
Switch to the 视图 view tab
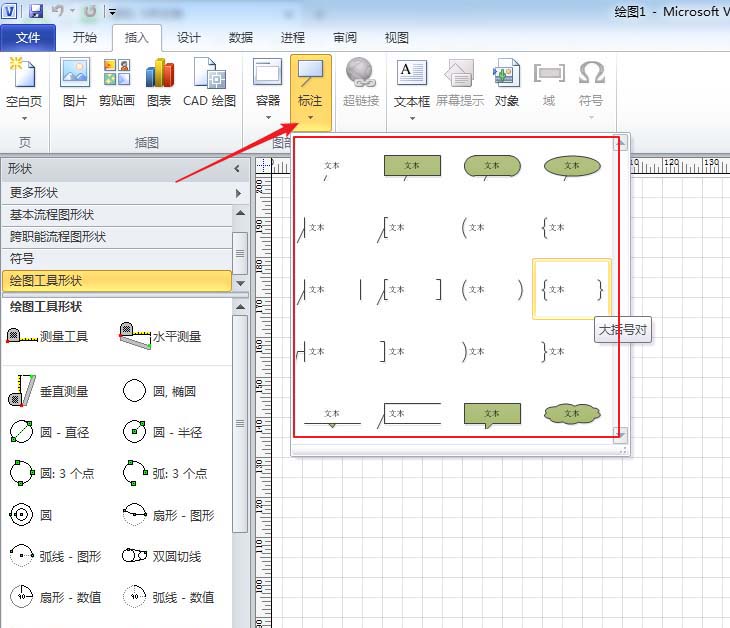pyautogui.click(x=397, y=38)
